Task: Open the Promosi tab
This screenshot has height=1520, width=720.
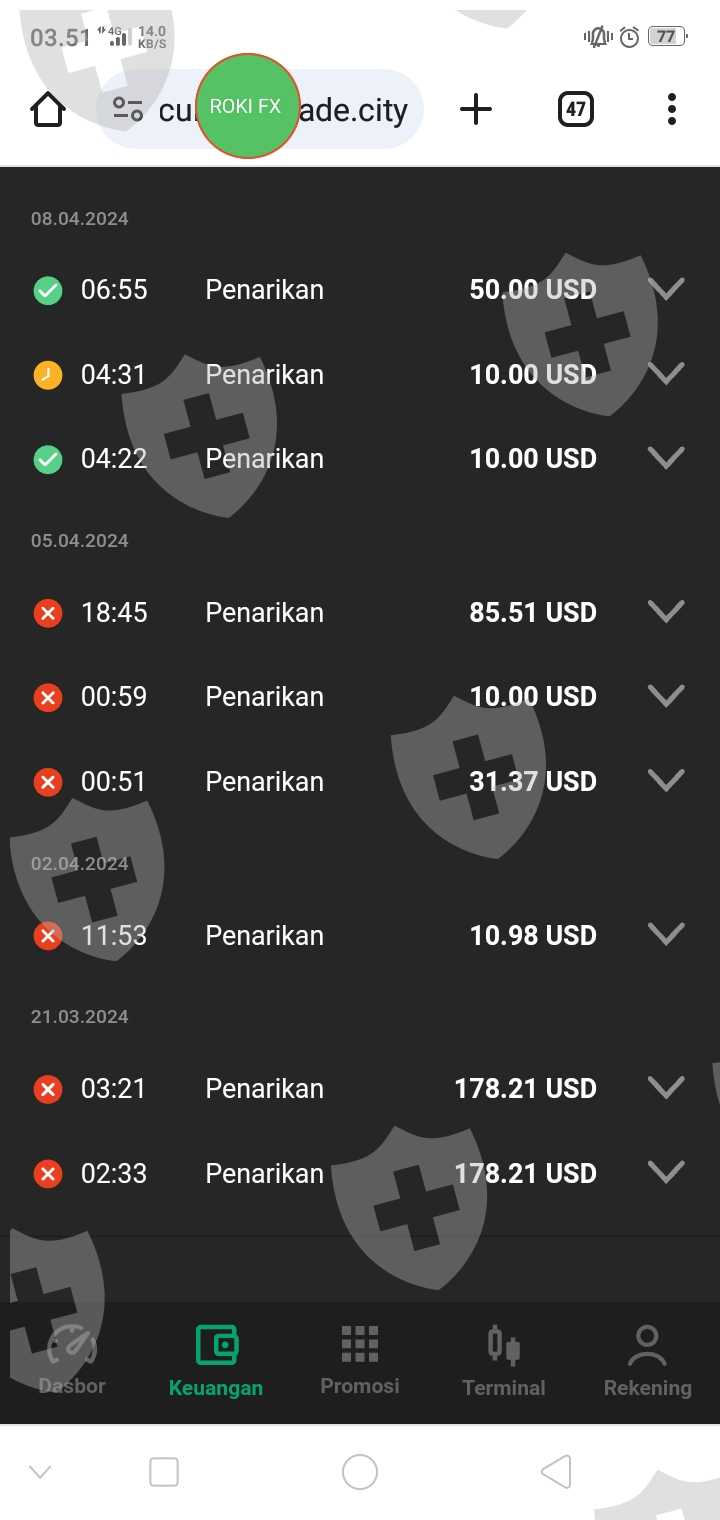Action: (360, 1360)
